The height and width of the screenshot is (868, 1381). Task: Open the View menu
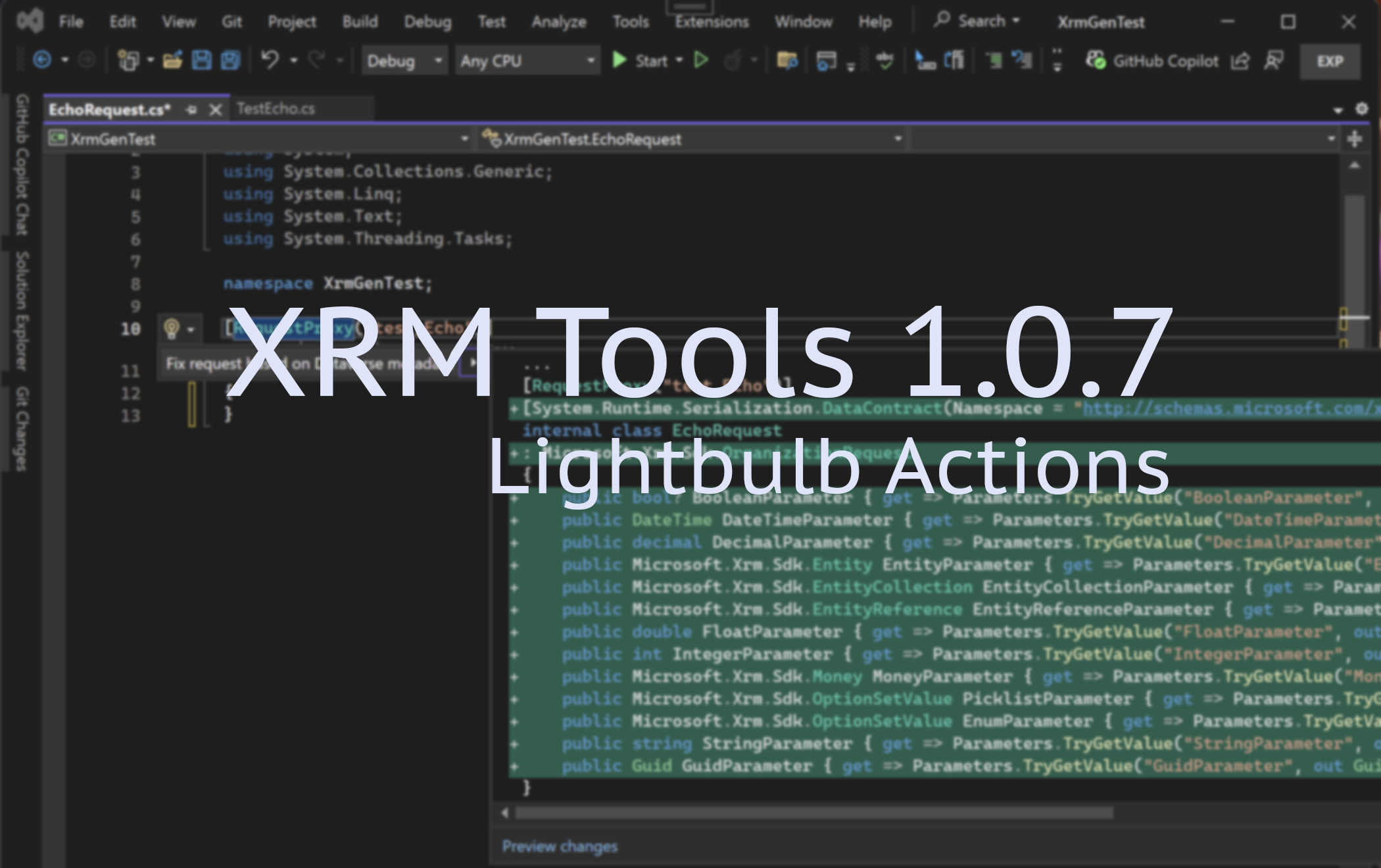179,22
